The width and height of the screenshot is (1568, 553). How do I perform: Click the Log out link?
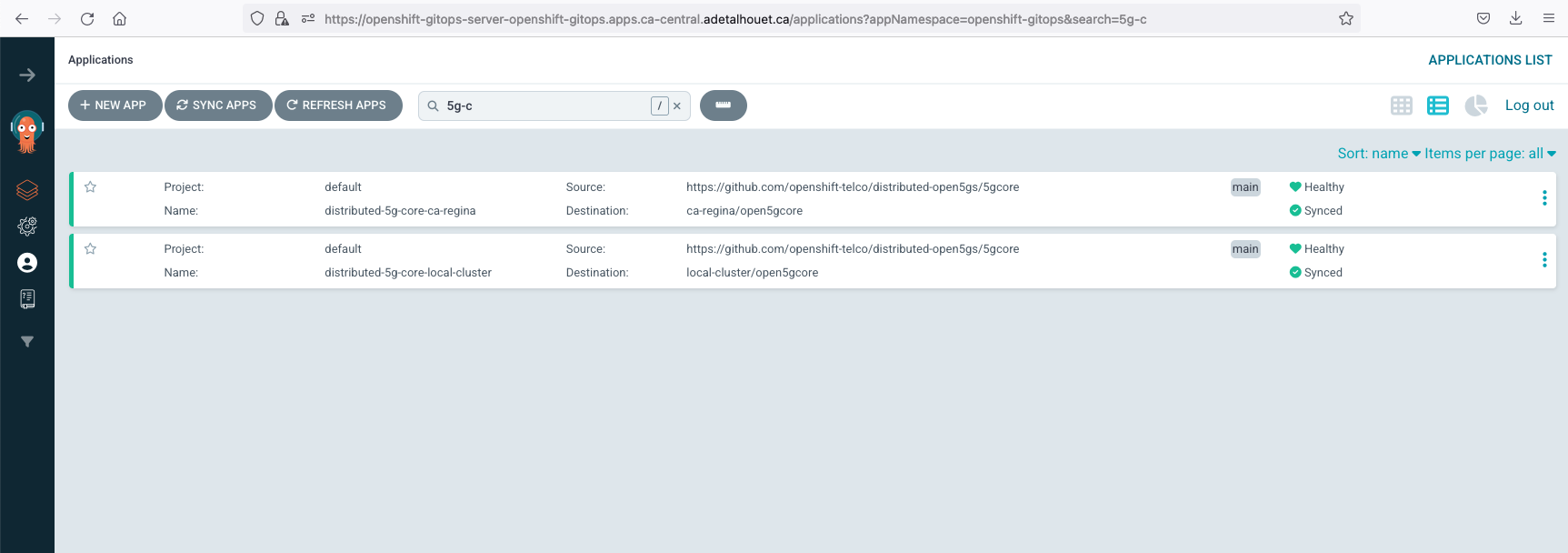coord(1530,106)
